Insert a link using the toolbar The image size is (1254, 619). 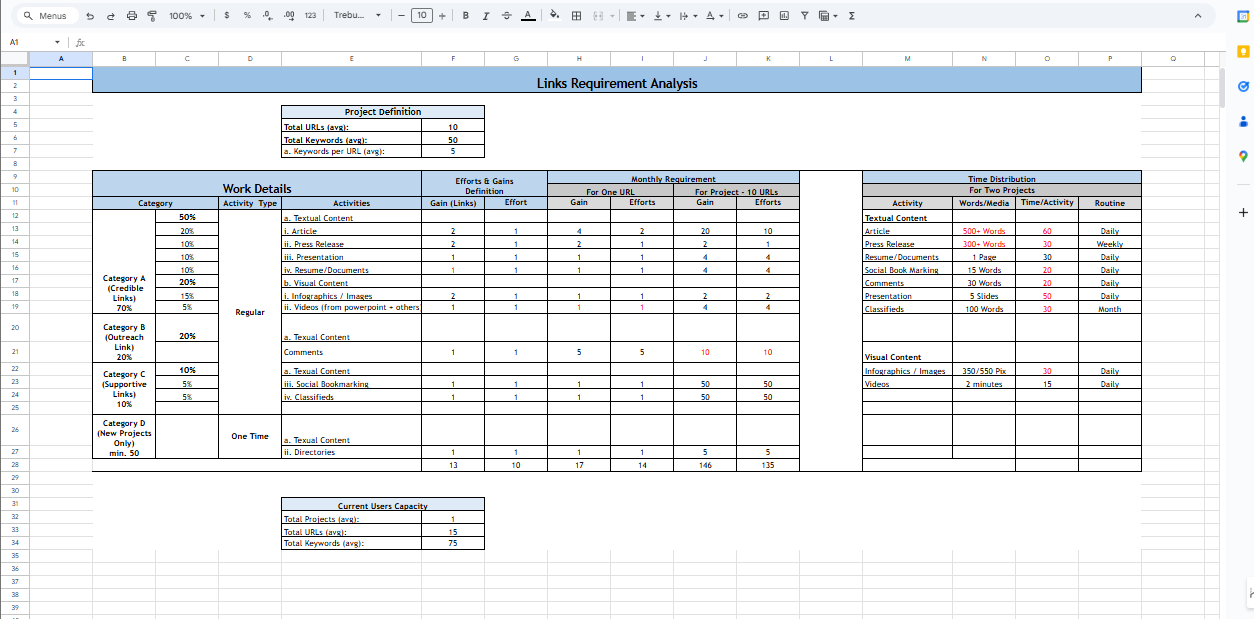742,16
